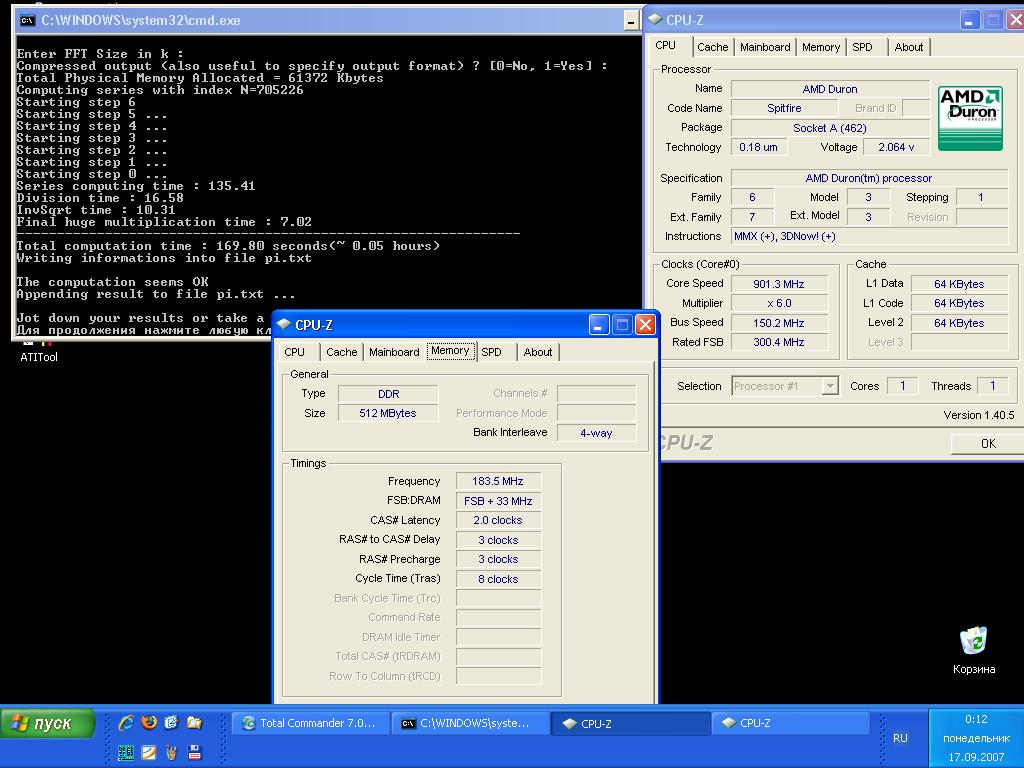
Task: Activate the first CPU-Z taskbar button
Action: coord(631,724)
